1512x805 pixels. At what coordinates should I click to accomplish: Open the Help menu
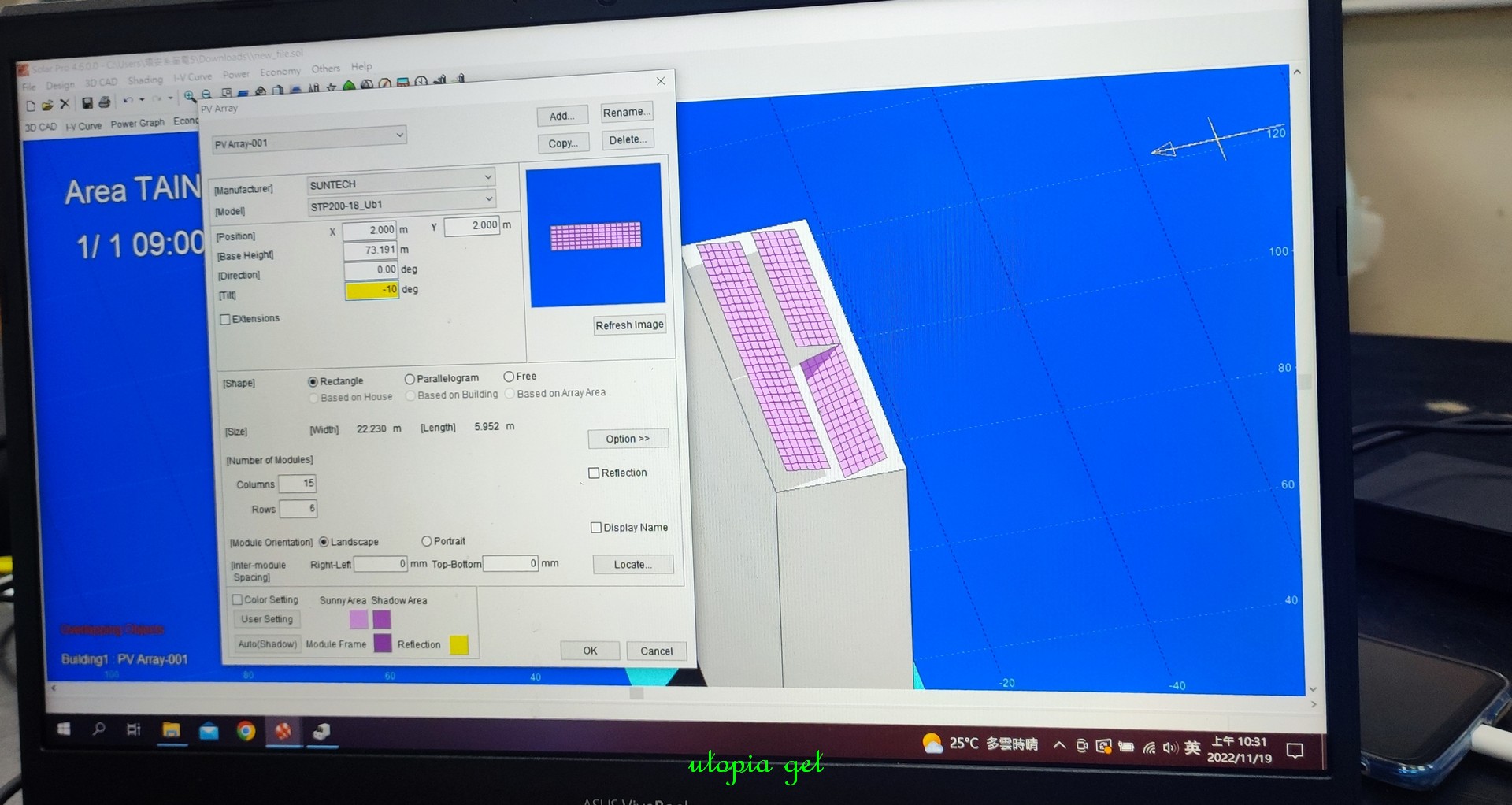[361, 67]
